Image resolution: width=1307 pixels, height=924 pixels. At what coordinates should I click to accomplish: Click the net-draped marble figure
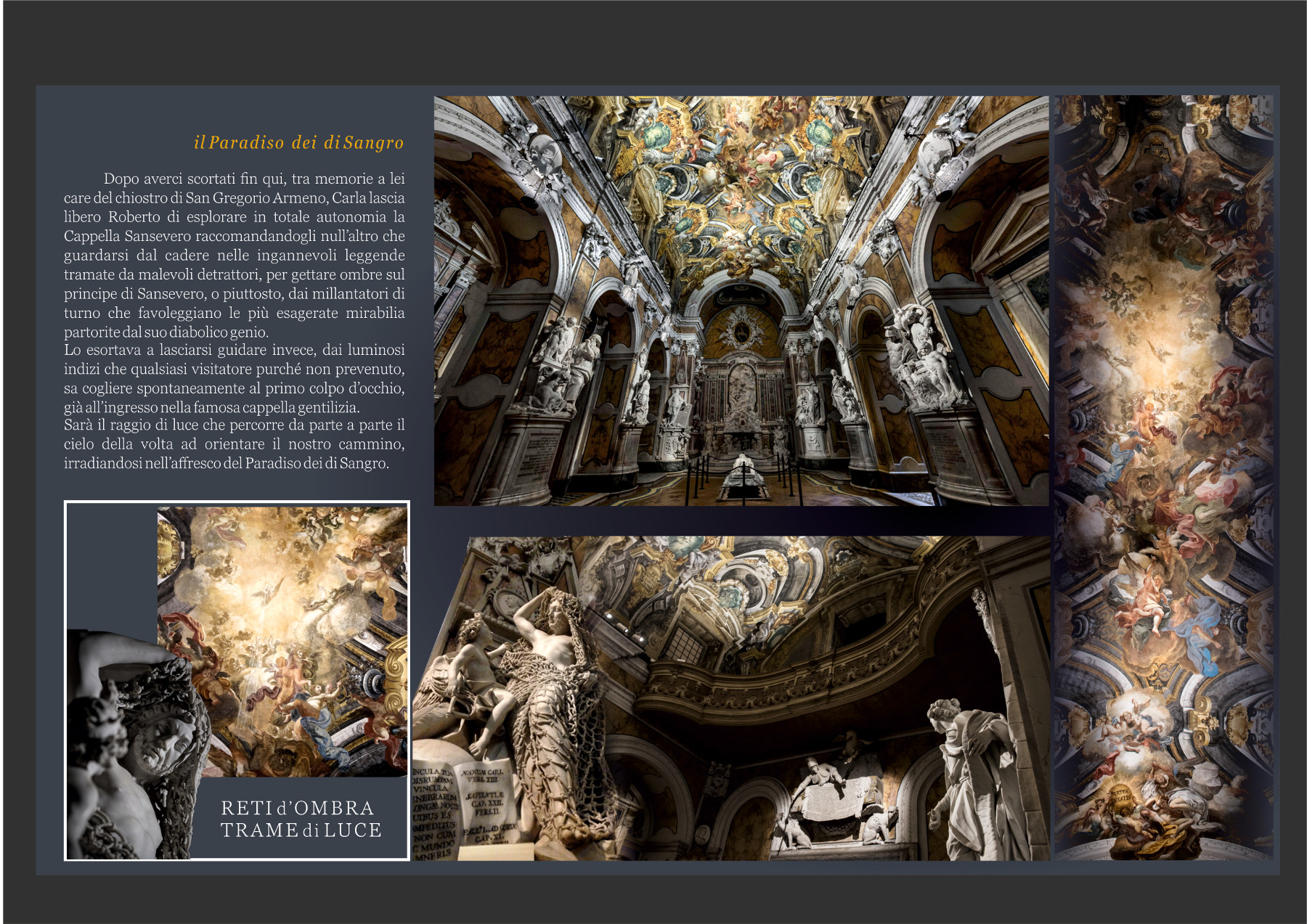(548, 697)
